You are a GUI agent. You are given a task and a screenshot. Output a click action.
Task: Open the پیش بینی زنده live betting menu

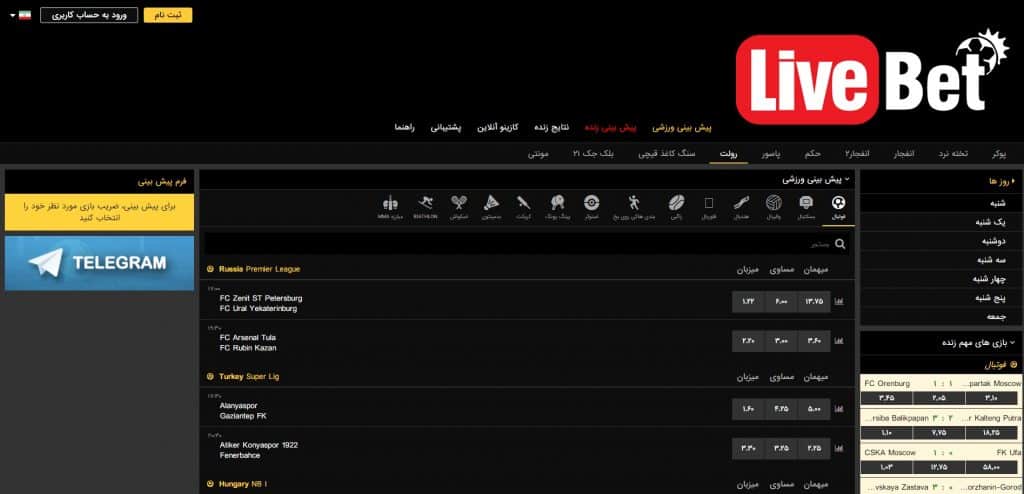coord(610,127)
